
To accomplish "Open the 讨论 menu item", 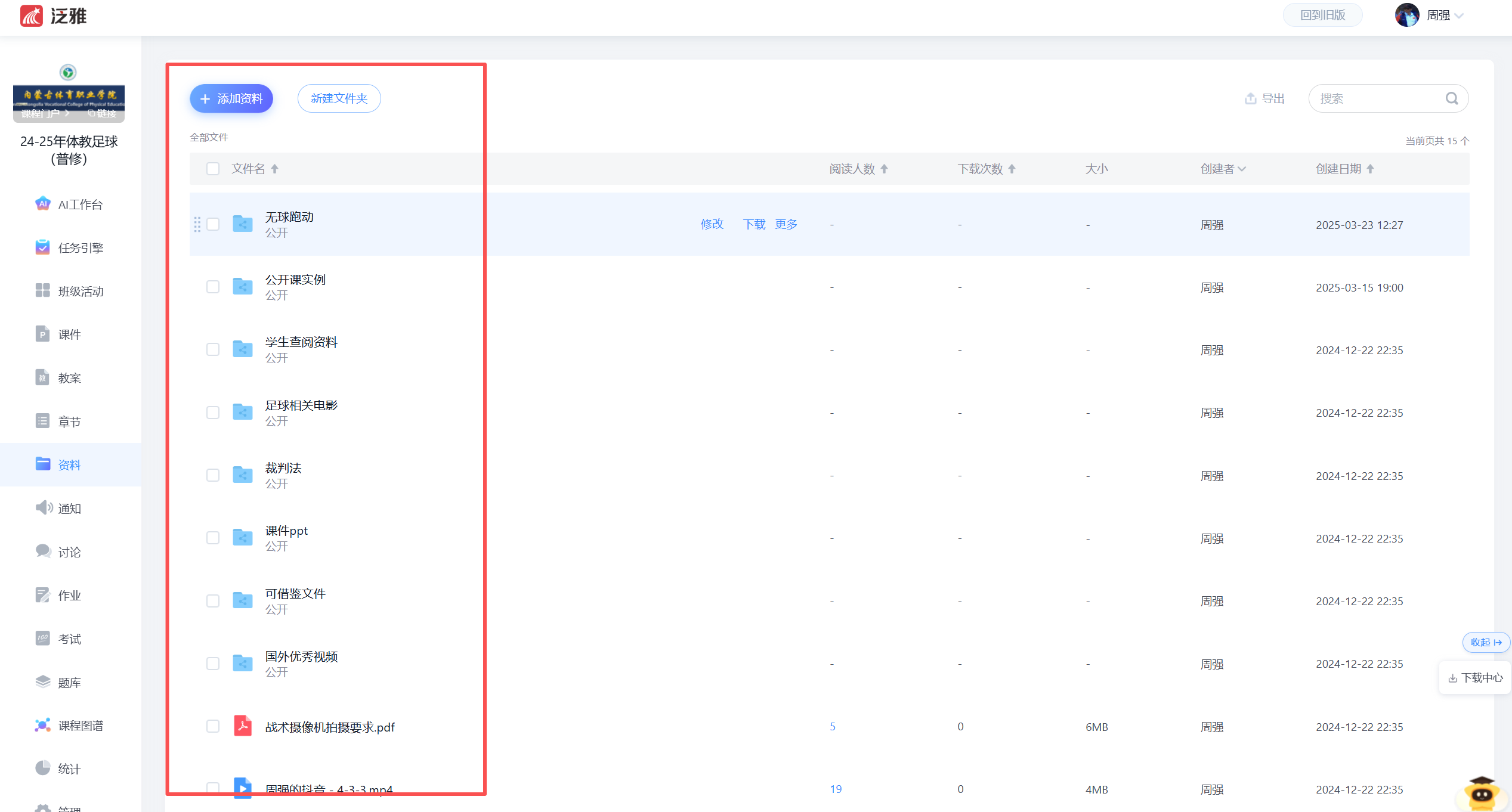I will [x=69, y=551].
